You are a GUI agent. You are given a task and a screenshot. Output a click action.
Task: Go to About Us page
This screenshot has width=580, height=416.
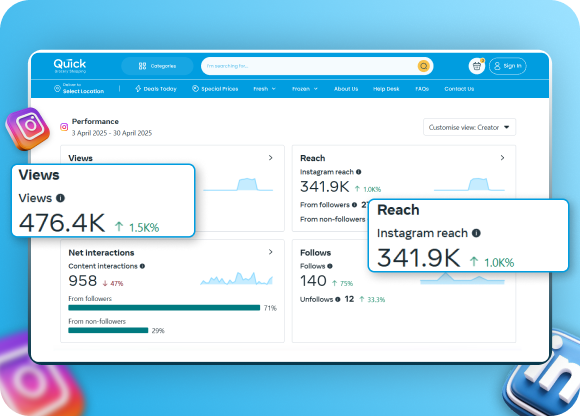[x=346, y=89]
